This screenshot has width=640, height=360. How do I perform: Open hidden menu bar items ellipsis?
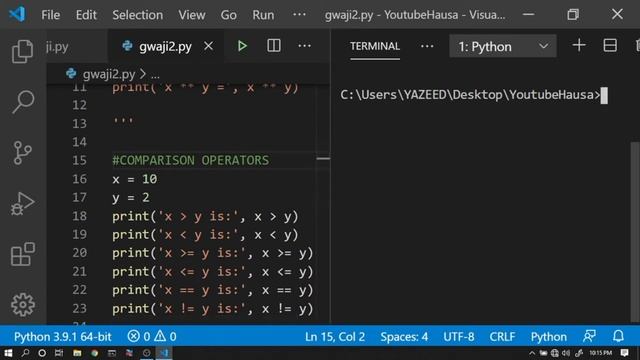[x=299, y=15]
